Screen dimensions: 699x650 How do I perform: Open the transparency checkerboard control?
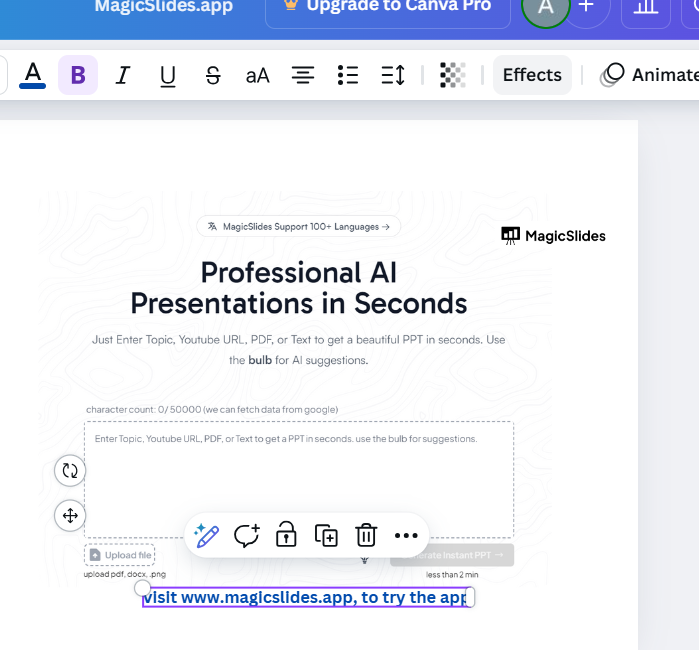click(452, 75)
